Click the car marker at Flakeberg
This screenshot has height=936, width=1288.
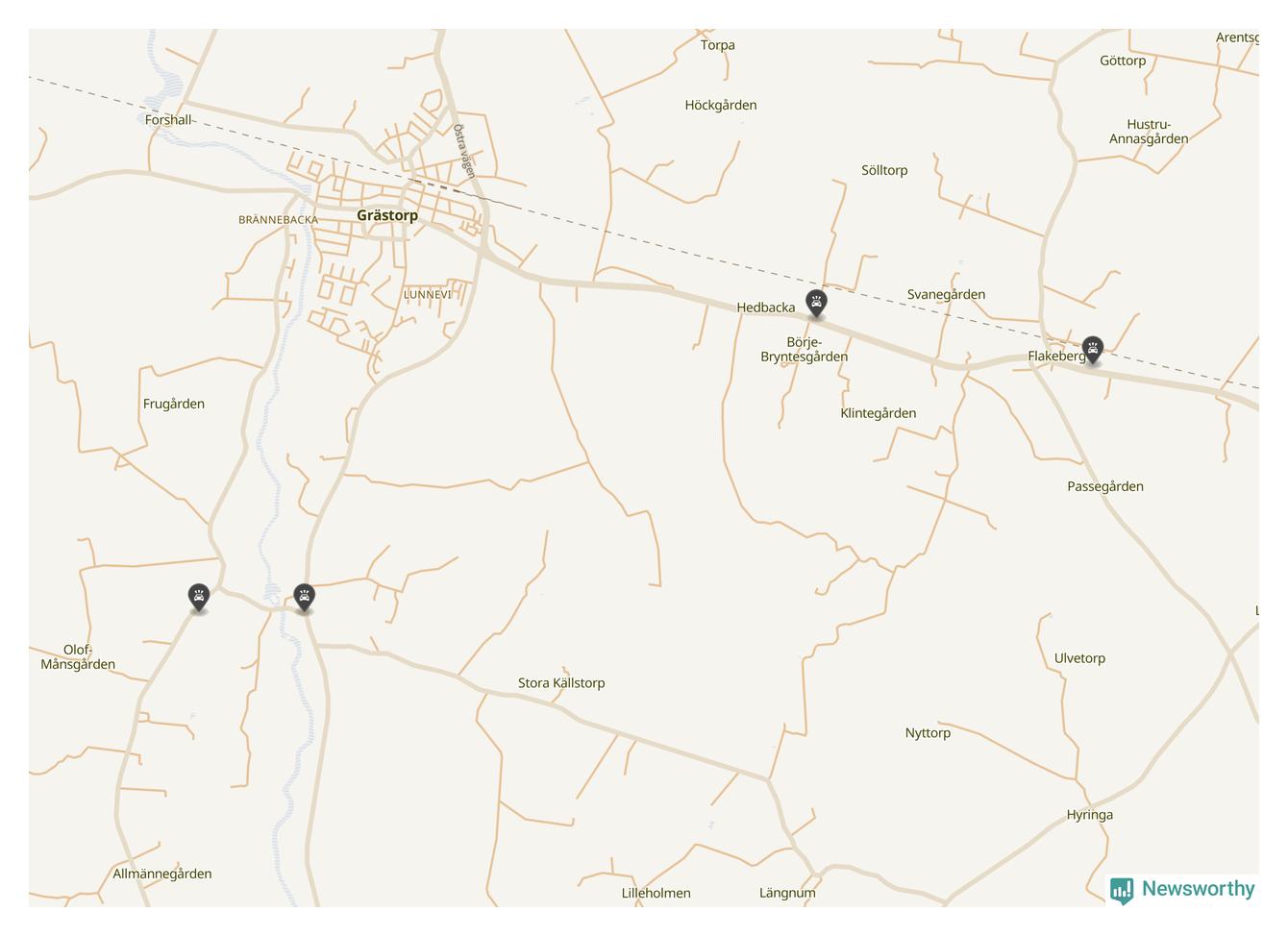coord(1092,350)
